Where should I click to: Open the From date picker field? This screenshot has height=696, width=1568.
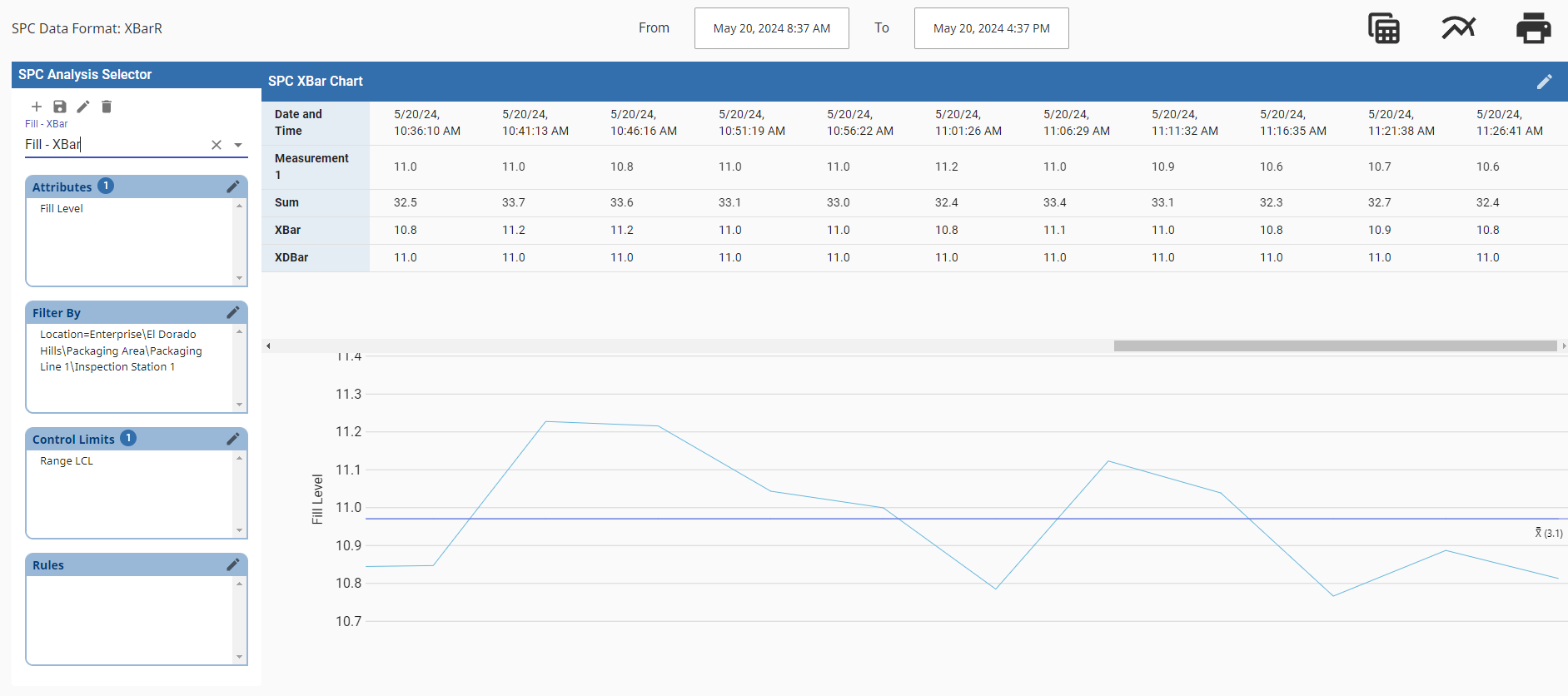[x=772, y=28]
